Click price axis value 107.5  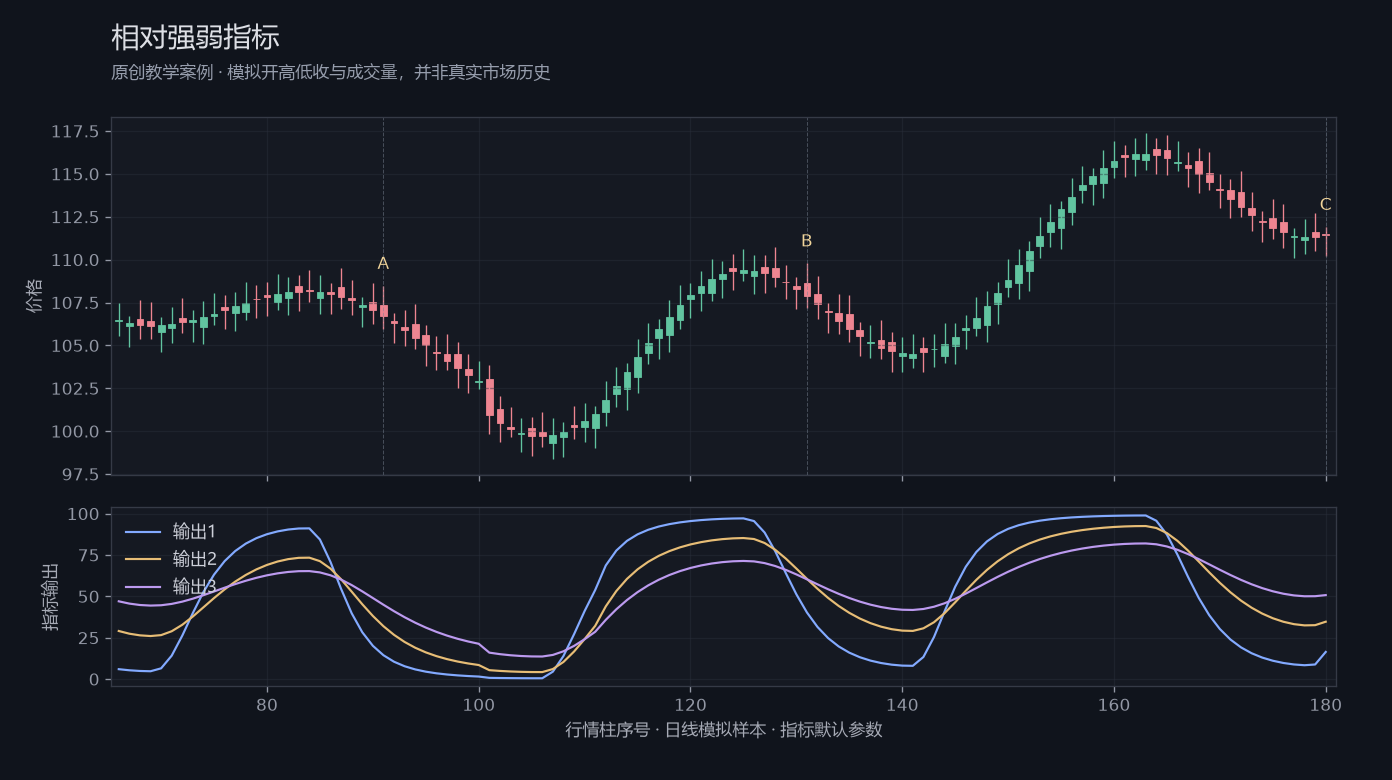tap(76, 303)
